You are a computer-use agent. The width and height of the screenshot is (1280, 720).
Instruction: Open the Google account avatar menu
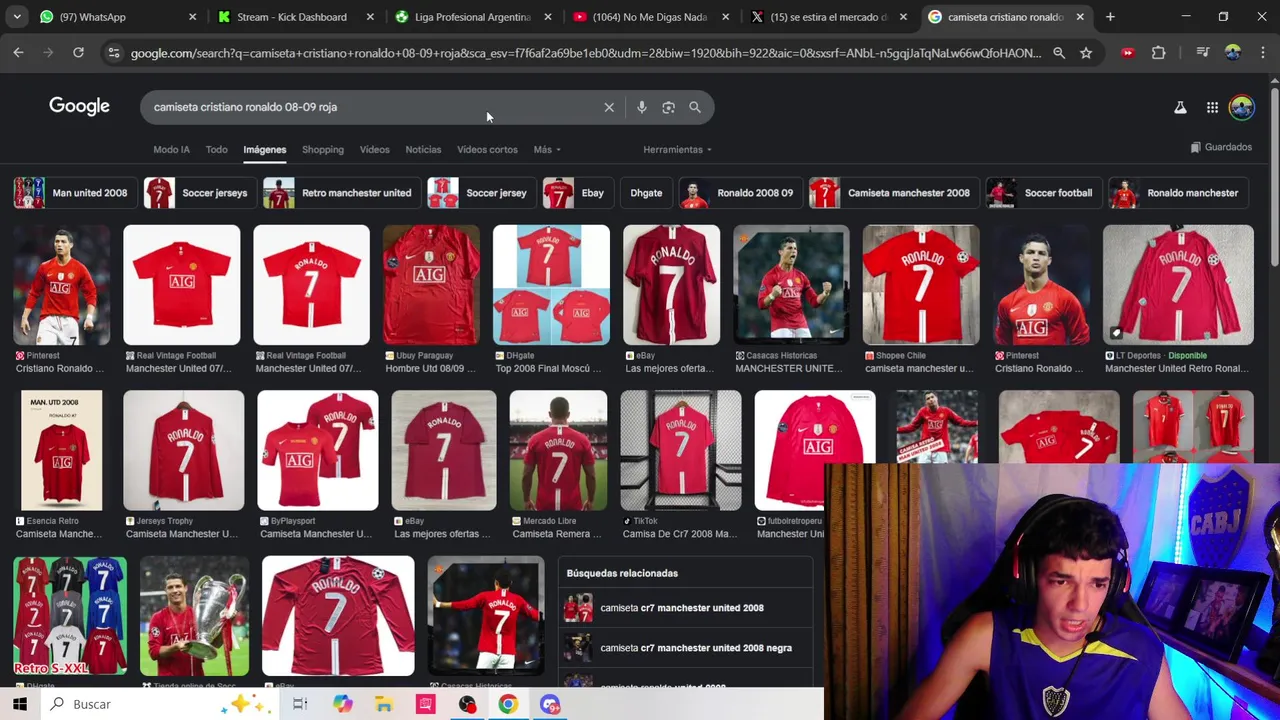point(1242,107)
